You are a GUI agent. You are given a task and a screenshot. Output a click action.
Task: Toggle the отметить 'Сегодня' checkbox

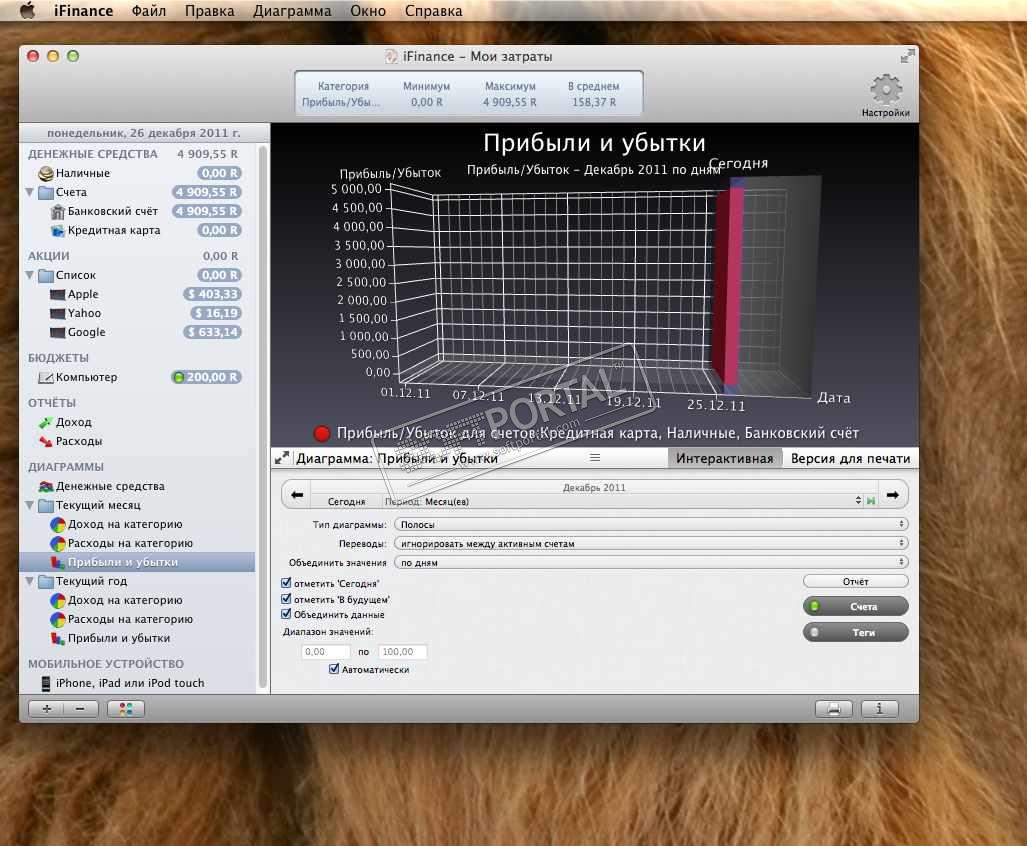pyautogui.click(x=286, y=583)
